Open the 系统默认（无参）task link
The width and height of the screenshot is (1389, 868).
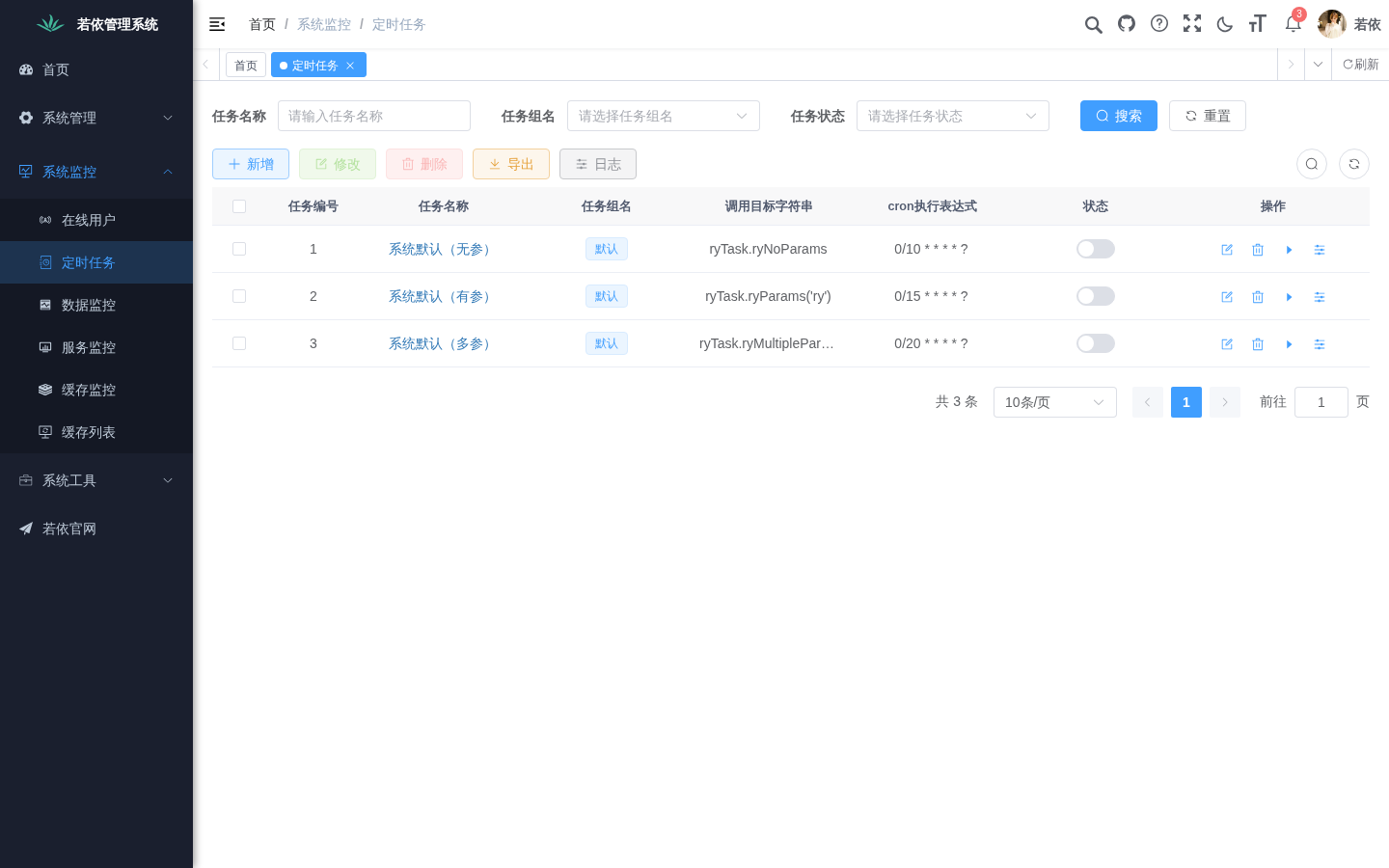click(x=443, y=249)
